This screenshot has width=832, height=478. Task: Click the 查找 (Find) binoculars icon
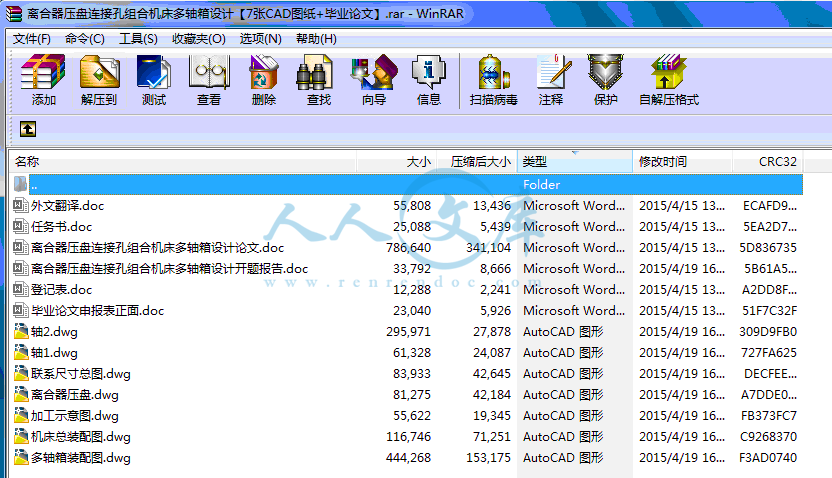(314, 72)
